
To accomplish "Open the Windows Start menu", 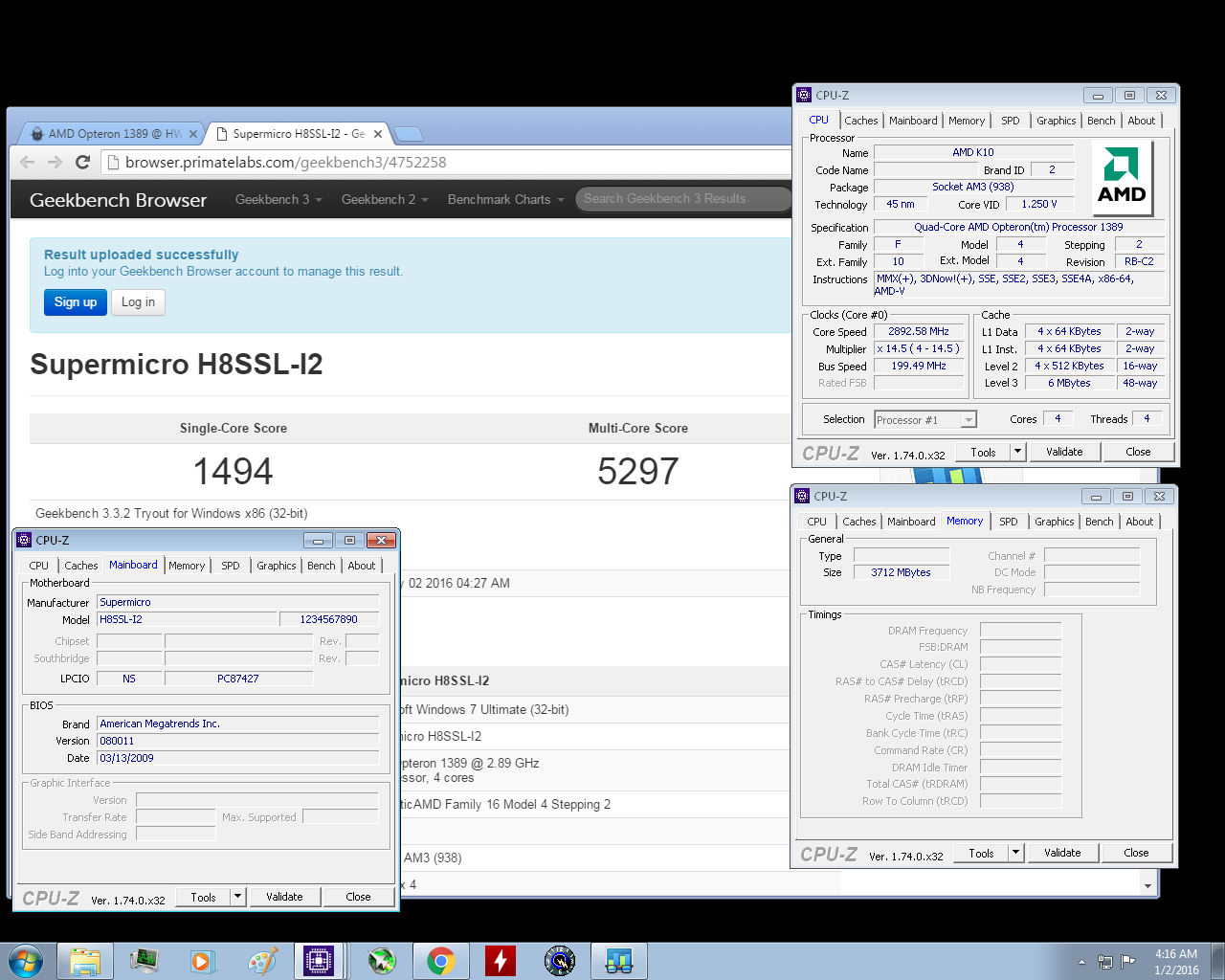I will pyautogui.click(x=26, y=960).
